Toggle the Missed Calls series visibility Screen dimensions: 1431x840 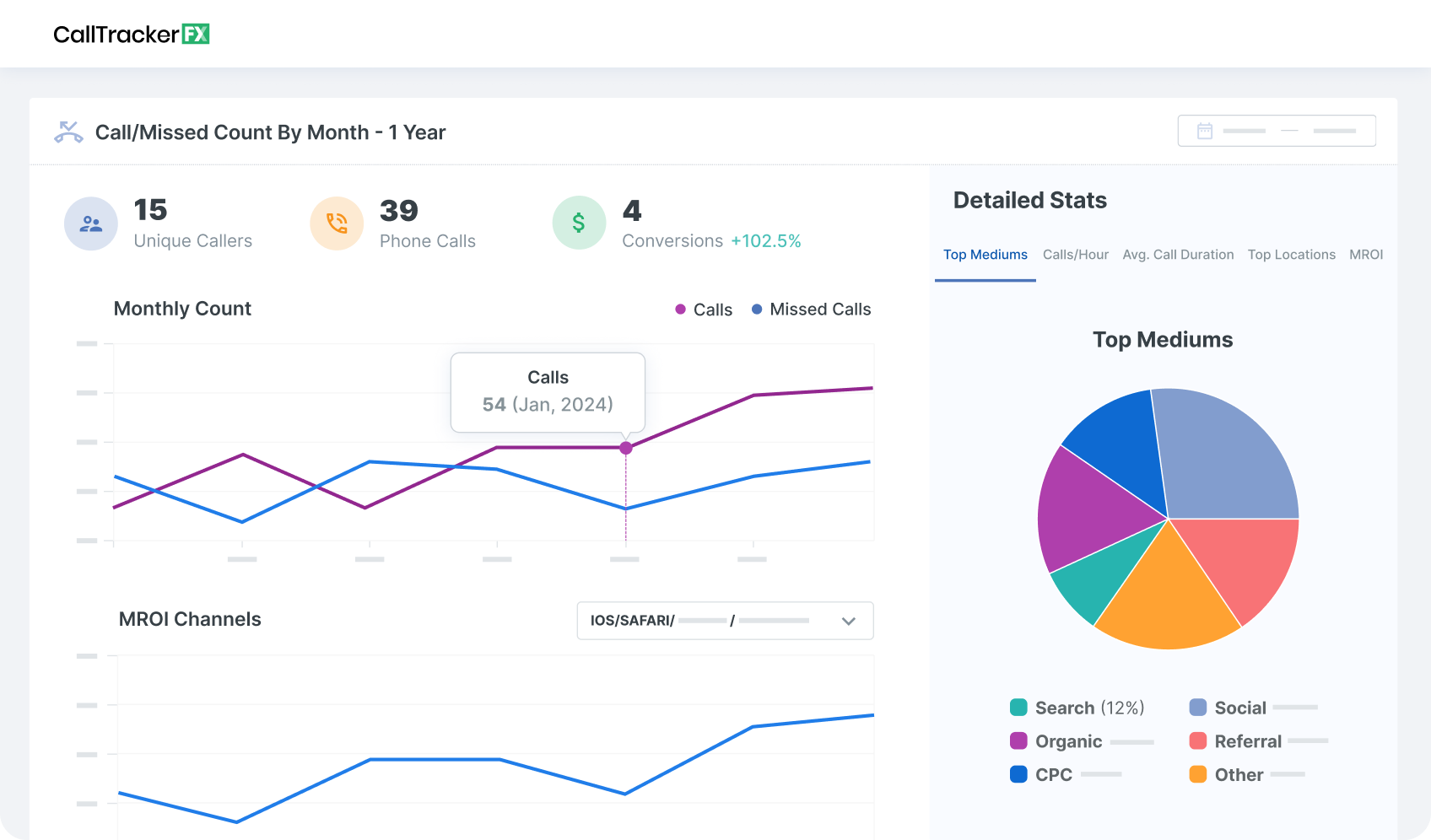pos(810,309)
